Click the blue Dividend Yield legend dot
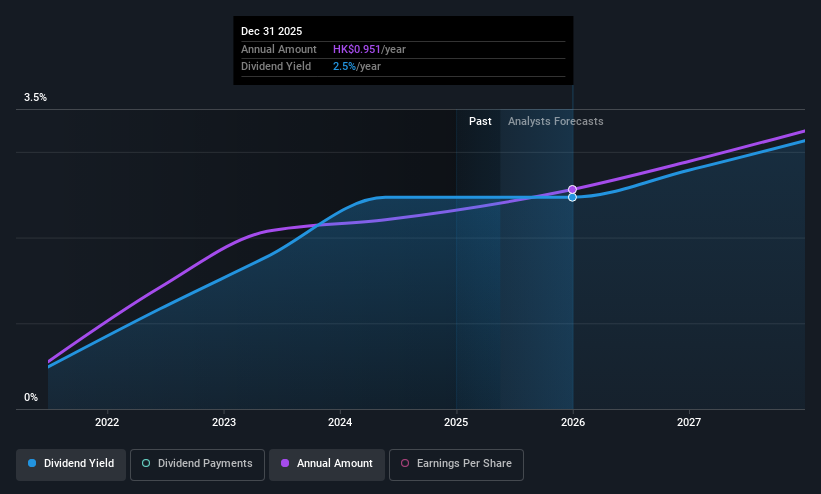This screenshot has width=821, height=494. point(32,463)
